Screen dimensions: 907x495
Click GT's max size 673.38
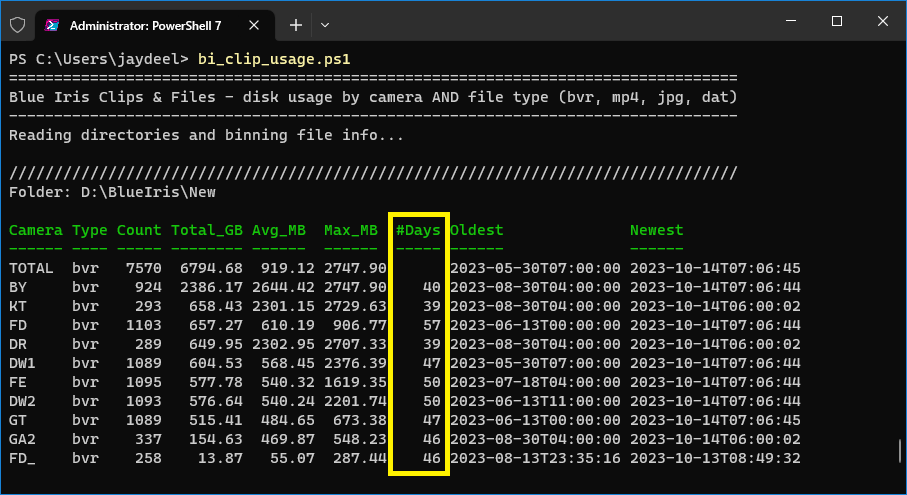click(360, 420)
